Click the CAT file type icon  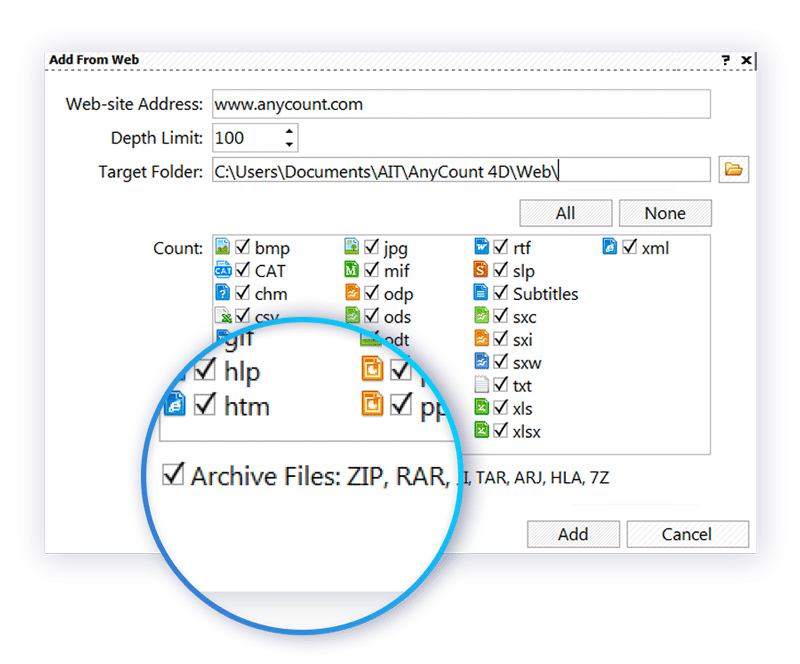coord(223,270)
